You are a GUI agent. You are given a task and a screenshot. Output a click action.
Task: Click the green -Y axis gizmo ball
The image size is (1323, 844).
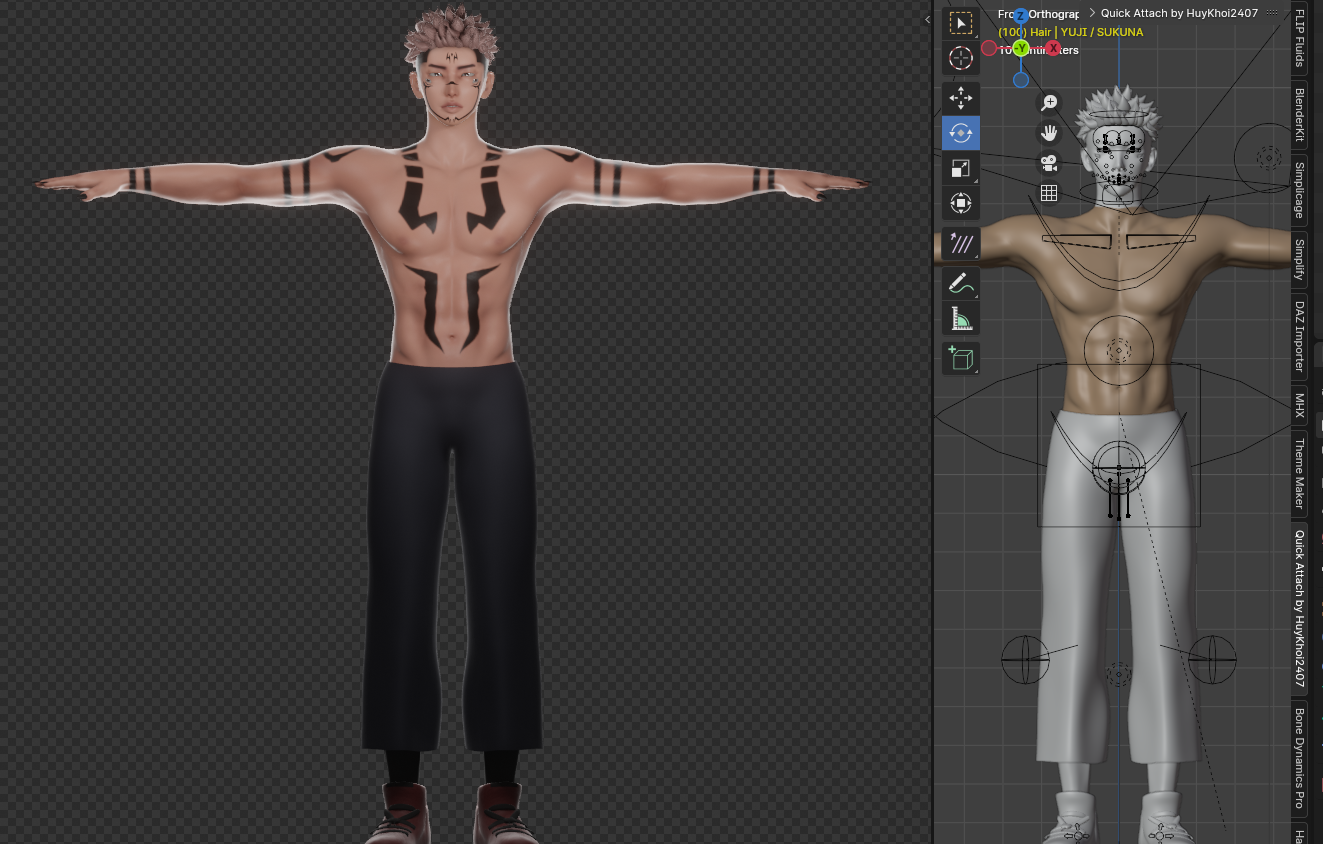point(1020,48)
